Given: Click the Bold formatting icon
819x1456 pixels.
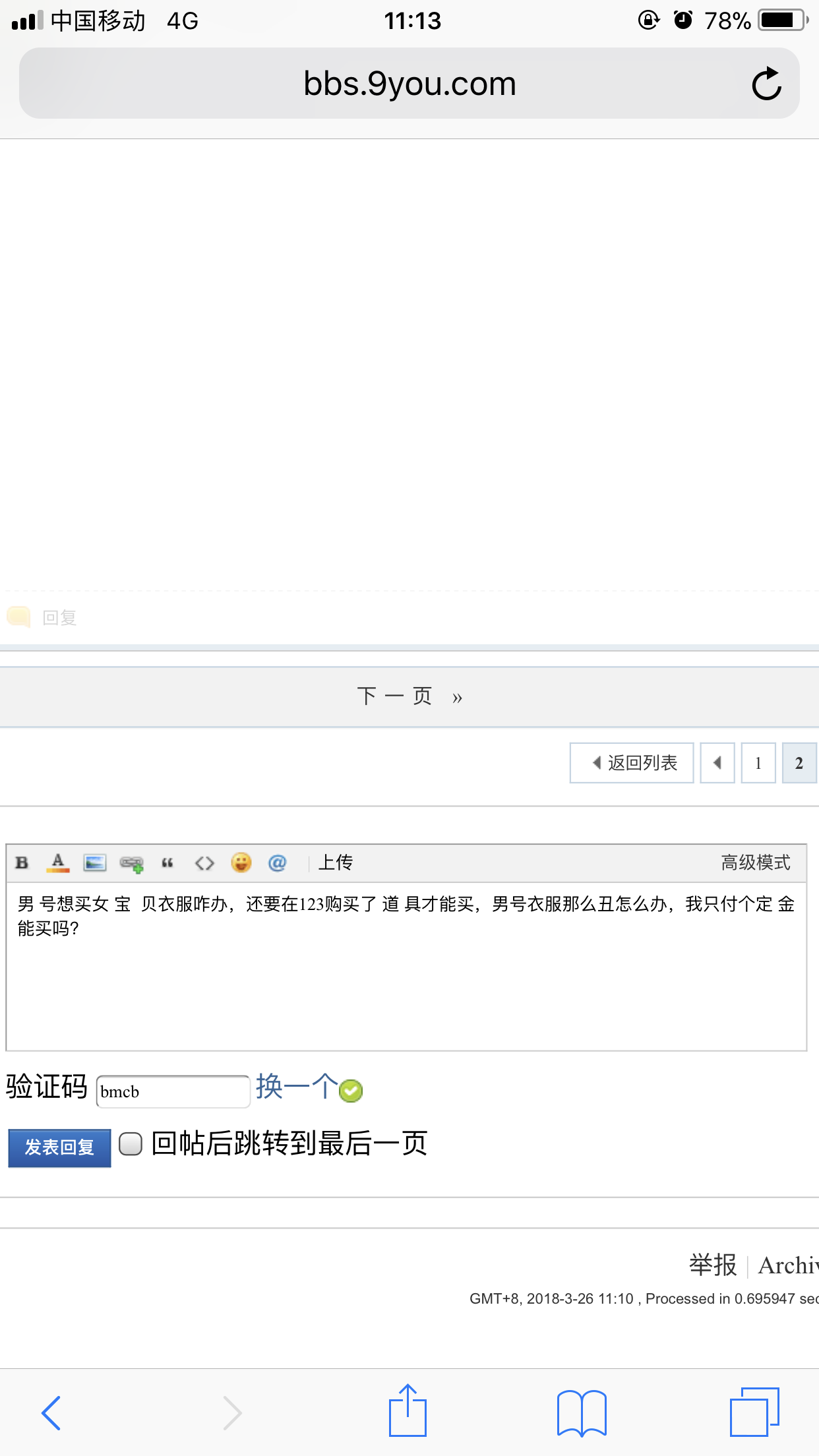Looking at the screenshot, I should [22, 863].
